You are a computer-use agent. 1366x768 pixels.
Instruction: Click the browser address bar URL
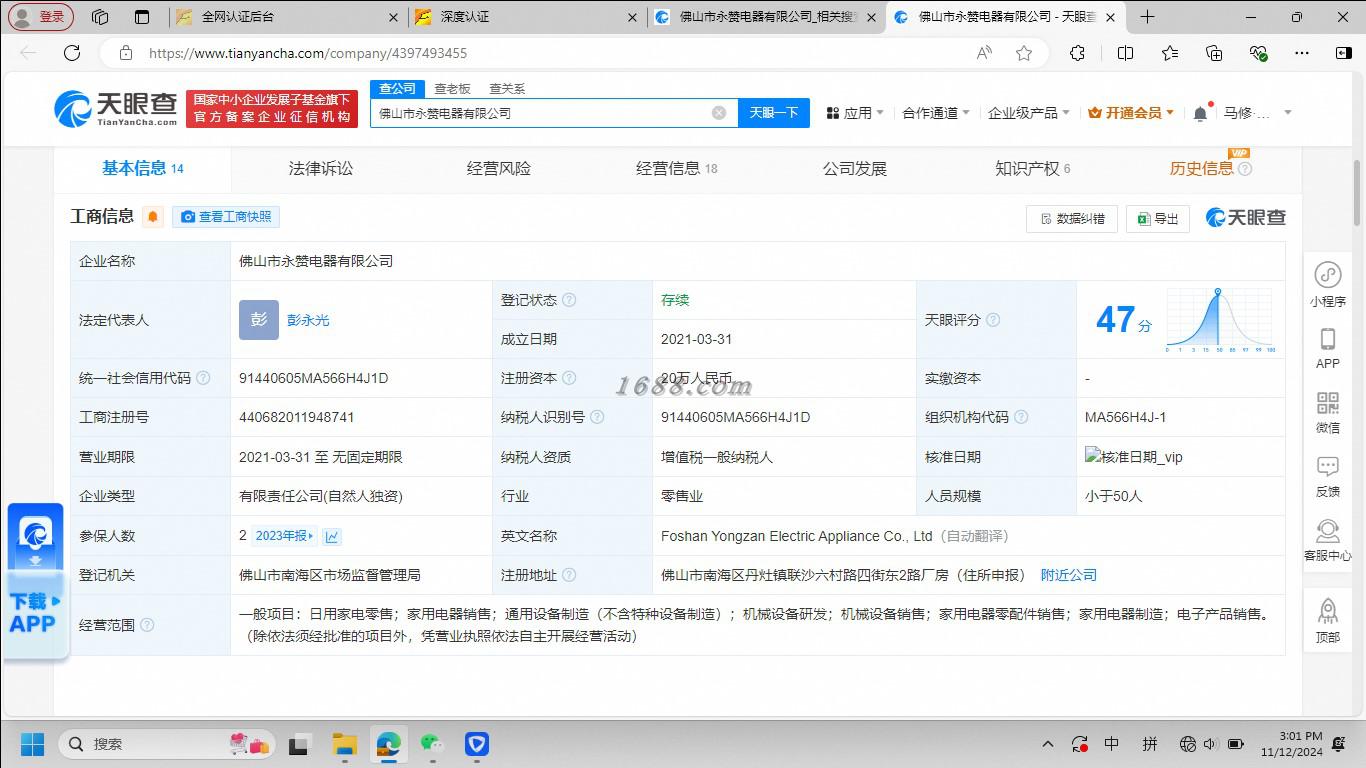(x=308, y=53)
